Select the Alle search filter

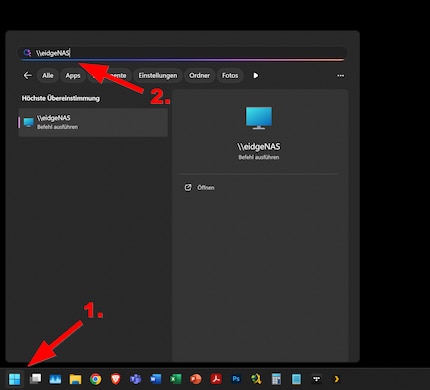[x=48, y=76]
